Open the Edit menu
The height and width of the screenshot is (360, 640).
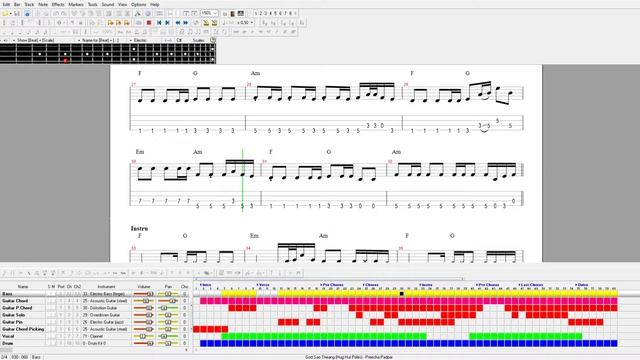tap(6, 4)
